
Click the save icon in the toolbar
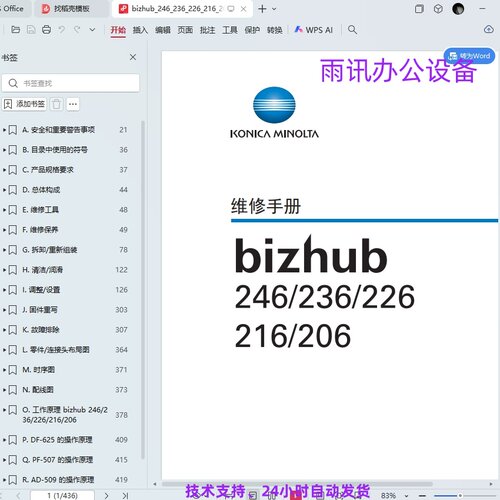pos(31,30)
